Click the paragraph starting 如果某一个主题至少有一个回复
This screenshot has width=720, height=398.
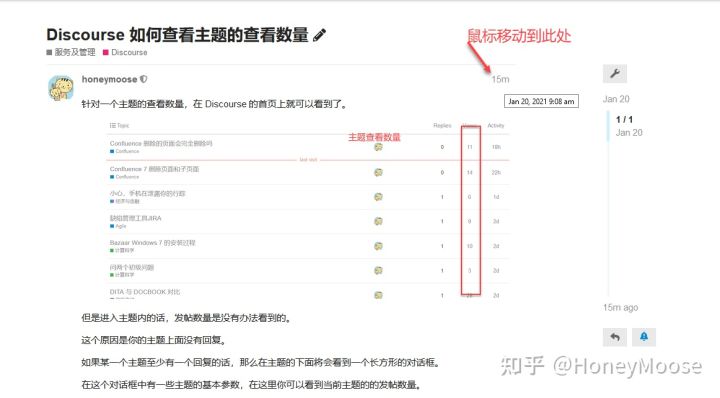pos(261,363)
